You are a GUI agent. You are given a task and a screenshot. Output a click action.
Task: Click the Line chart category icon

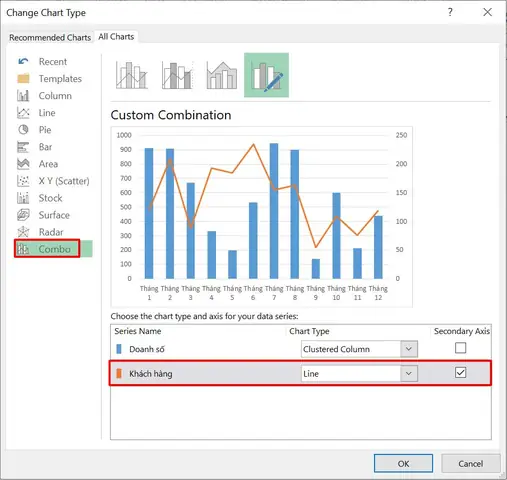[23, 113]
